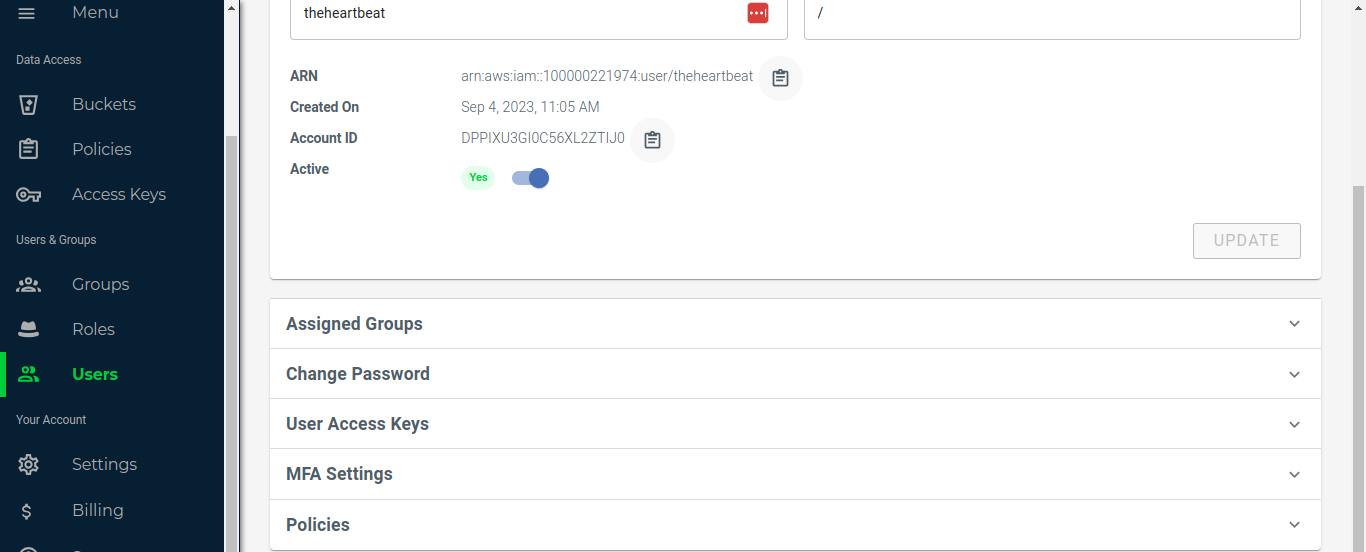This screenshot has width=1366, height=552.
Task: Click the Access Keys key icon
Action: [28, 194]
